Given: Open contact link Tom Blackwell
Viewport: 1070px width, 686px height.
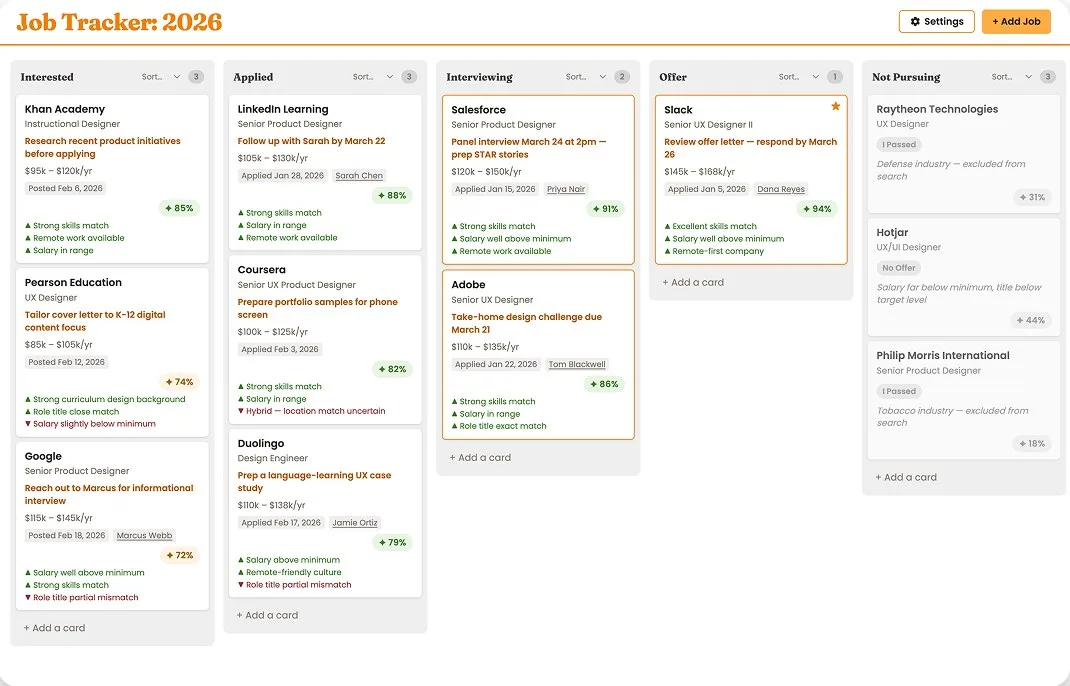Looking at the screenshot, I should point(577,365).
